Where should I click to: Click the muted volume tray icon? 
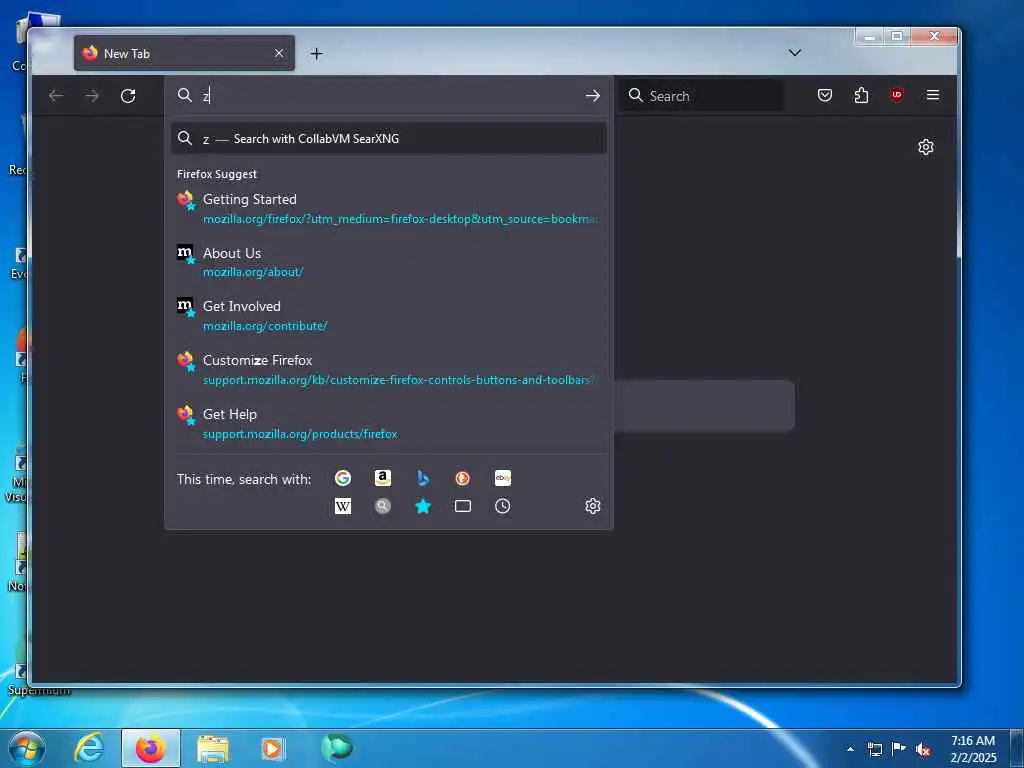923,749
